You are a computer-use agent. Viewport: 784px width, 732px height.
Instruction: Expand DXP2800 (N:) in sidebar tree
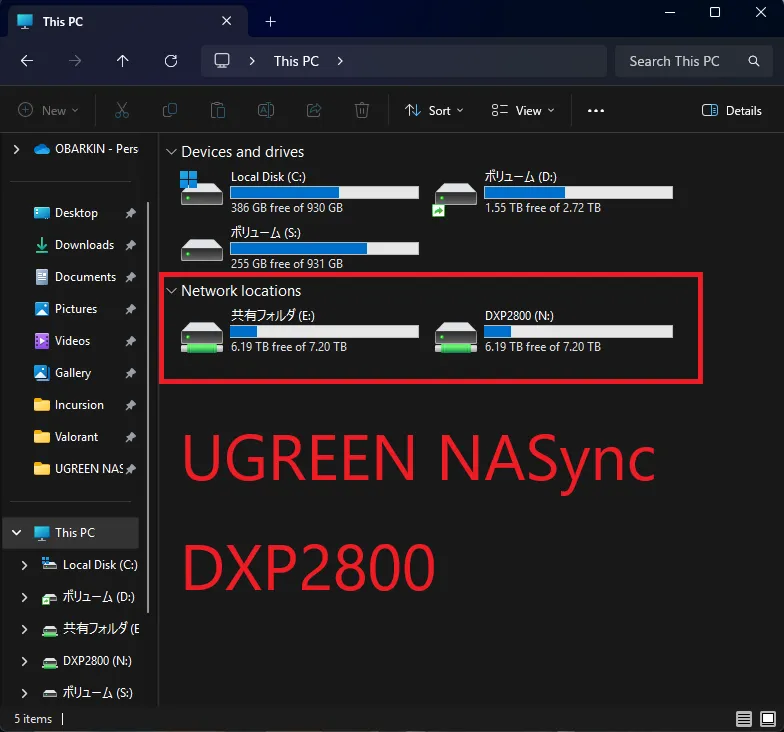[x=24, y=661]
